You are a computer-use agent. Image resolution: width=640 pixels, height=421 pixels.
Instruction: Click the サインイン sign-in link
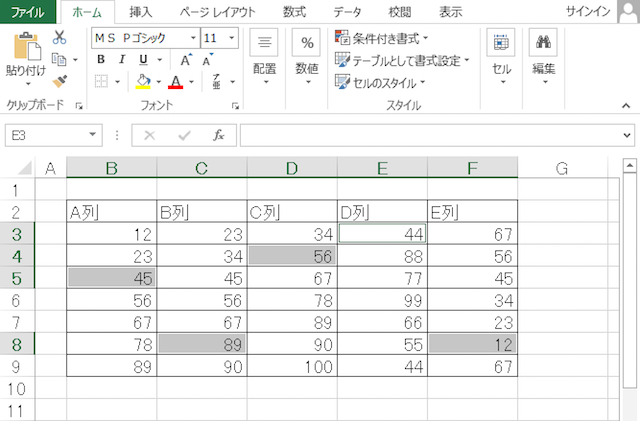pos(588,11)
